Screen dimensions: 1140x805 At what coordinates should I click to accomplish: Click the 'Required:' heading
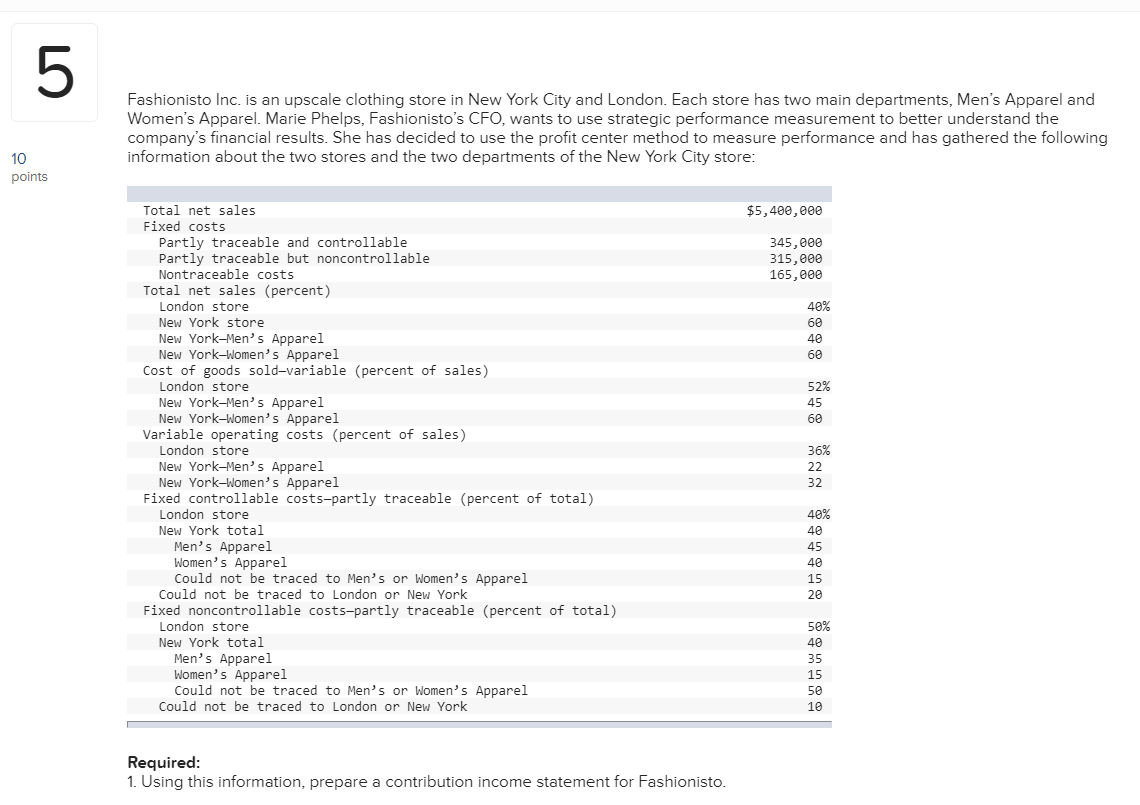coord(164,762)
